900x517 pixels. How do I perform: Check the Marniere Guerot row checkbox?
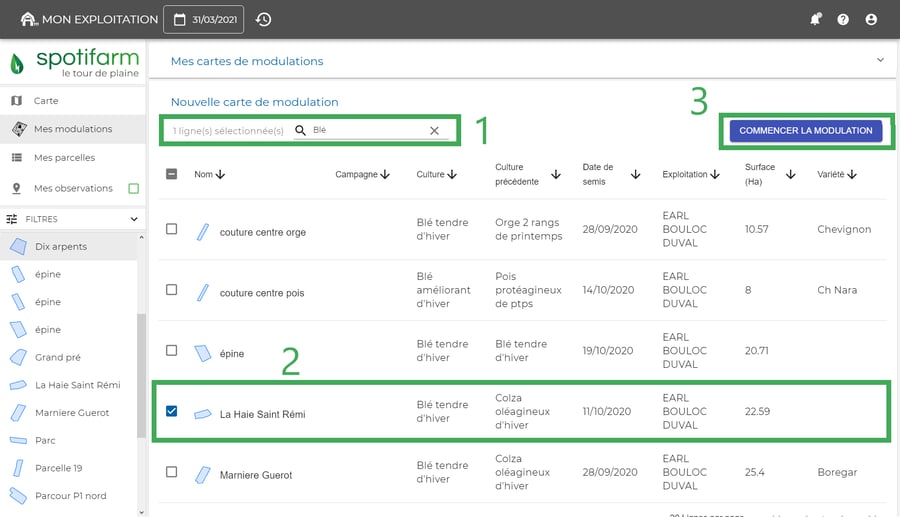tap(171, 472)
